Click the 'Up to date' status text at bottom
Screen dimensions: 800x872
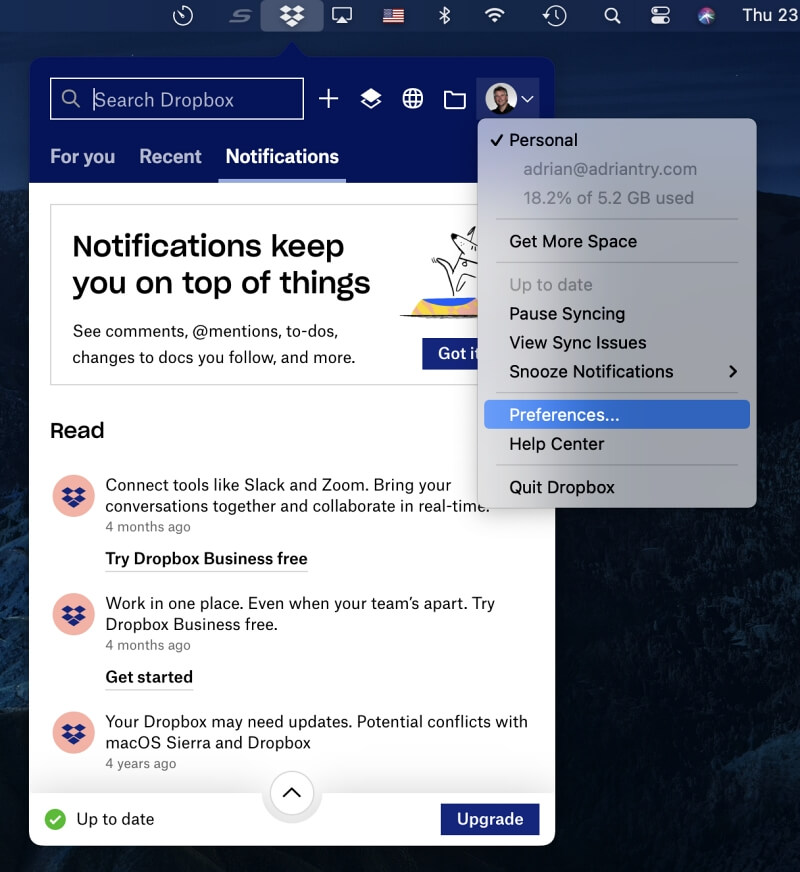[x=115, y=819]
